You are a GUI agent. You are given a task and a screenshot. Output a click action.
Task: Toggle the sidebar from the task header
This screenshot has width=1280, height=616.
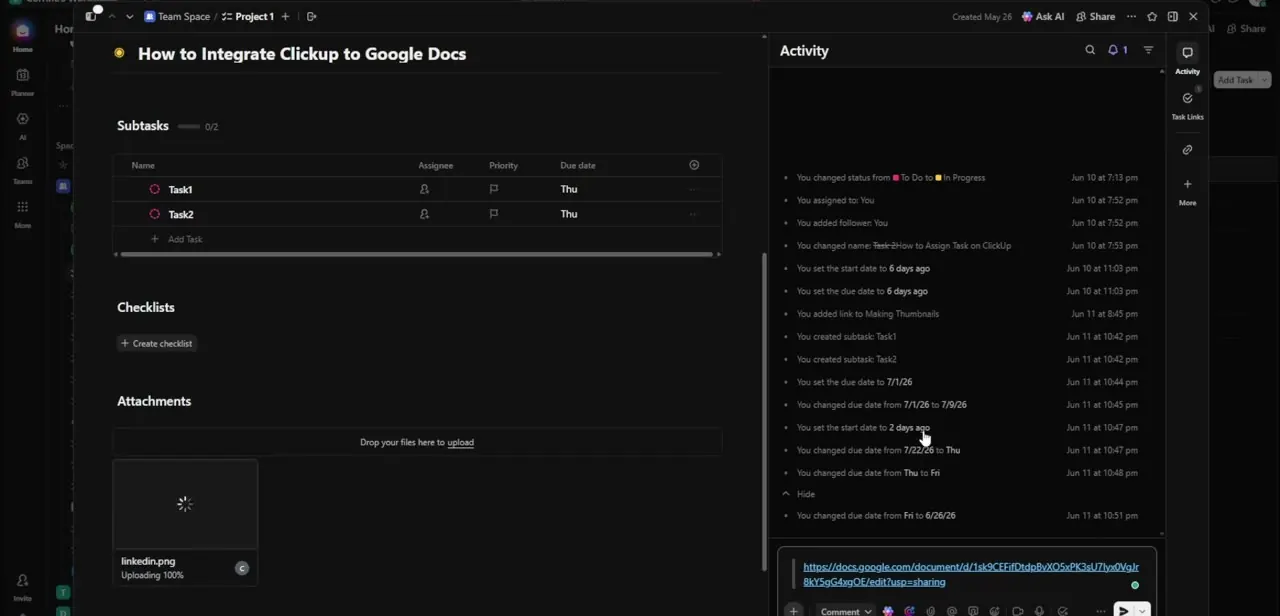click(x=91, y=16)
